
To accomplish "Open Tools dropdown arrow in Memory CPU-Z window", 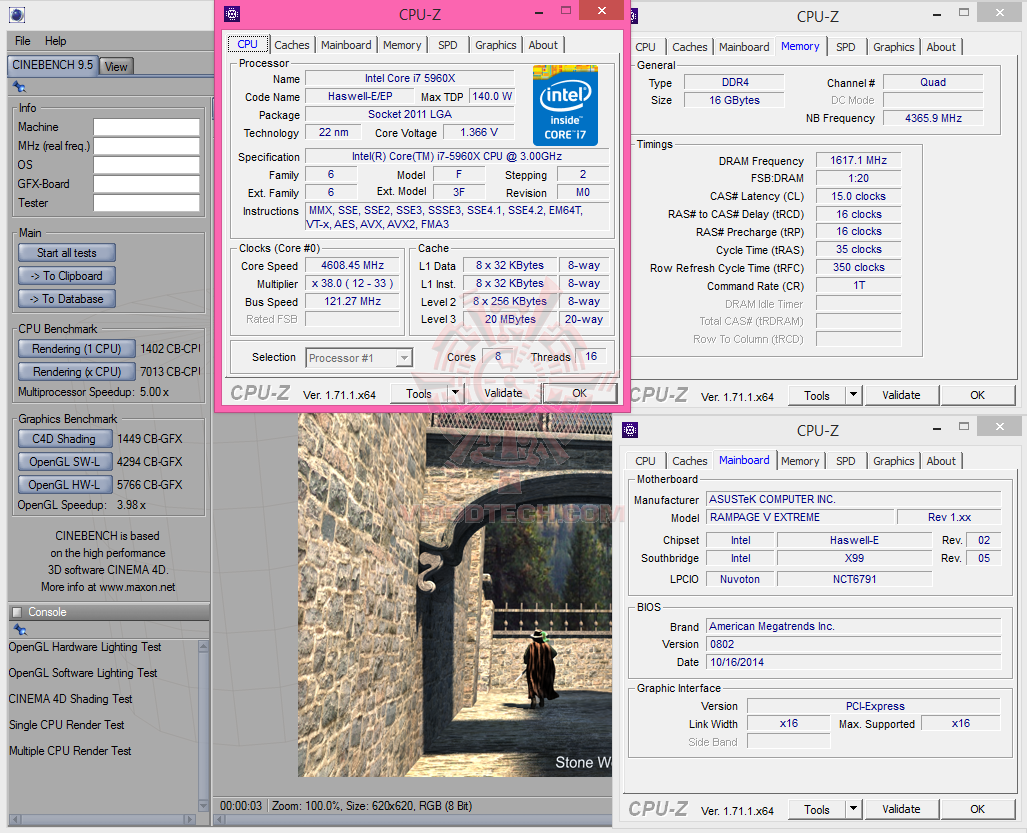I will (853, 395).
